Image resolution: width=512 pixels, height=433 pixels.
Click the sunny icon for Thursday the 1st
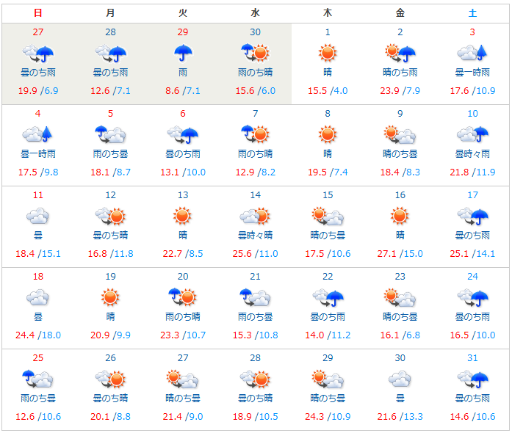(x=328, y=53)
